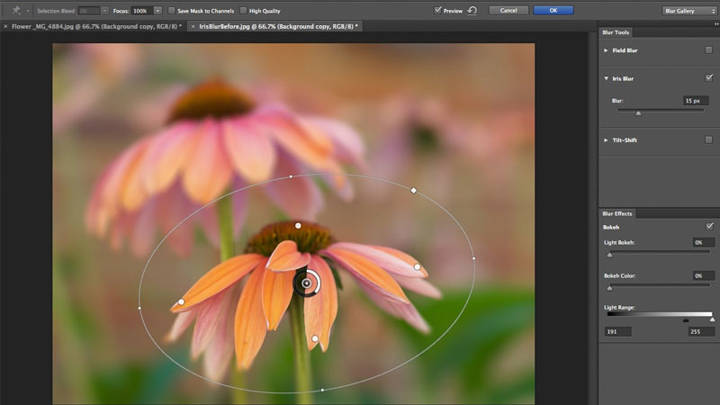
Task: Adjust the Iris Blur amount slider
Action: 638,112
